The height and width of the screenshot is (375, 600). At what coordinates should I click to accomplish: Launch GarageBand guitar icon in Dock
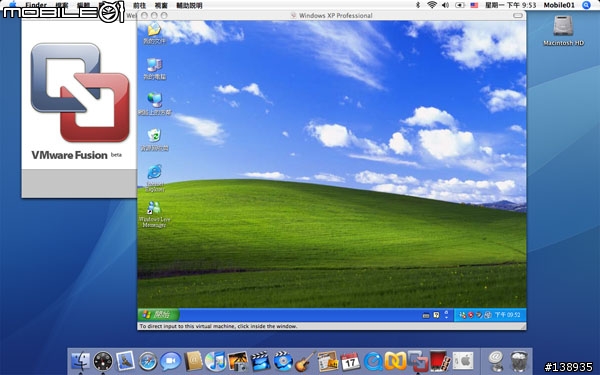pyautogui.click(x=305, y=361)
